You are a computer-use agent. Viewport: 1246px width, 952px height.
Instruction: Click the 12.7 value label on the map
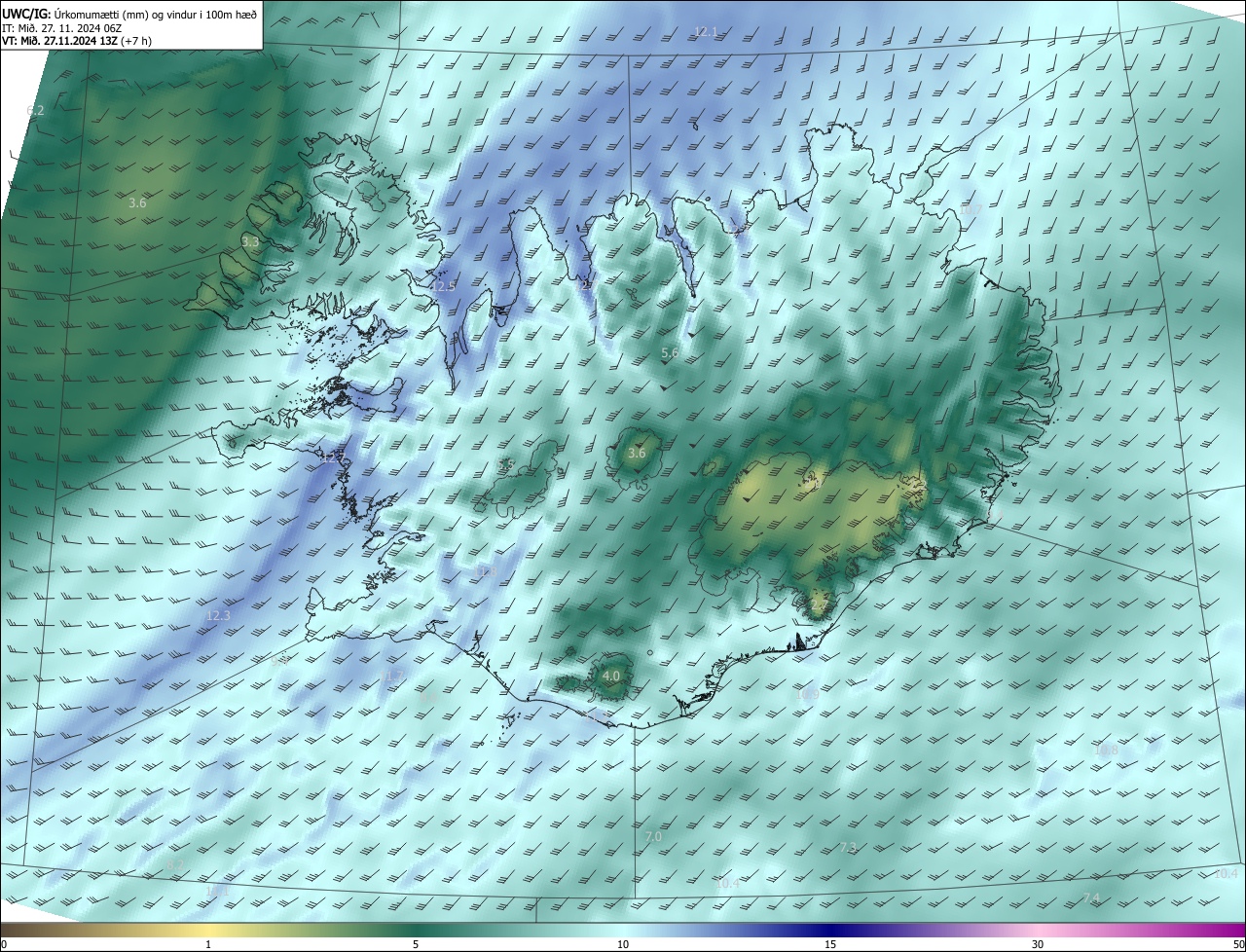coord(336,457)
